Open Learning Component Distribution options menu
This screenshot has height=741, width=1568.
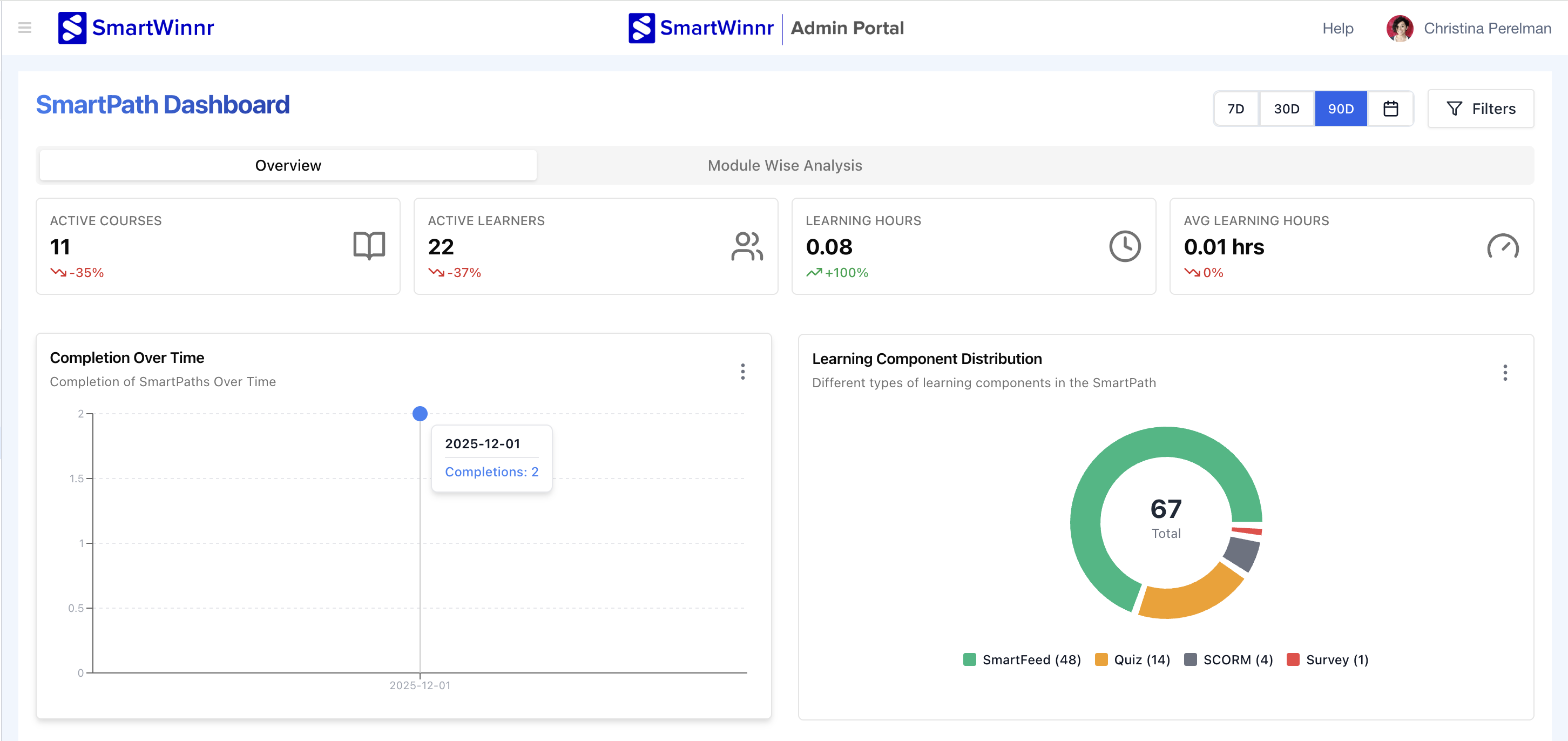1505,373
